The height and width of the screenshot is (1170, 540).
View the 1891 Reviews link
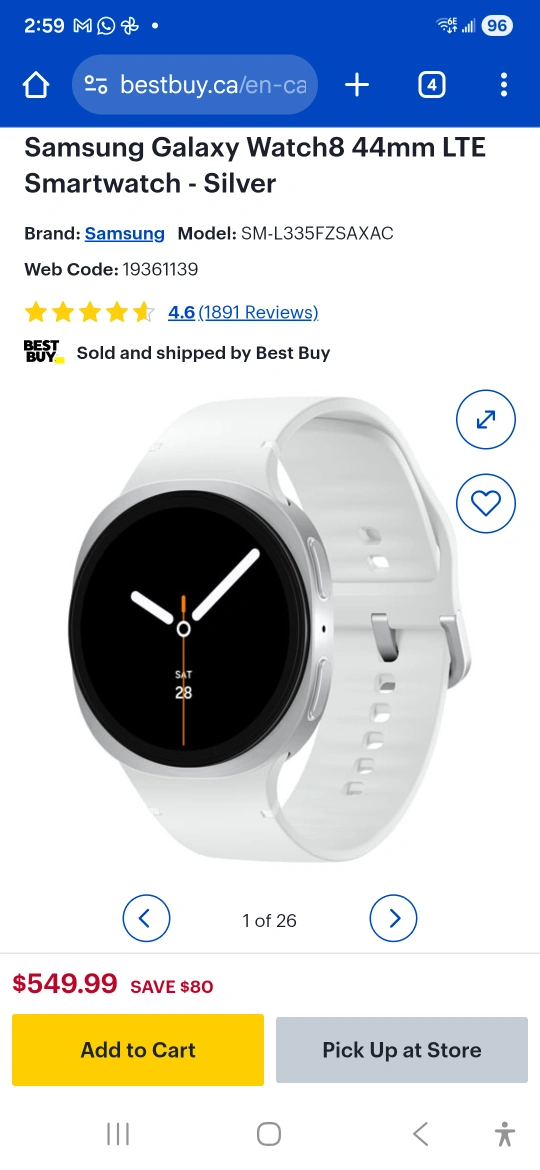pyautogui.click(x=258, y=312)
